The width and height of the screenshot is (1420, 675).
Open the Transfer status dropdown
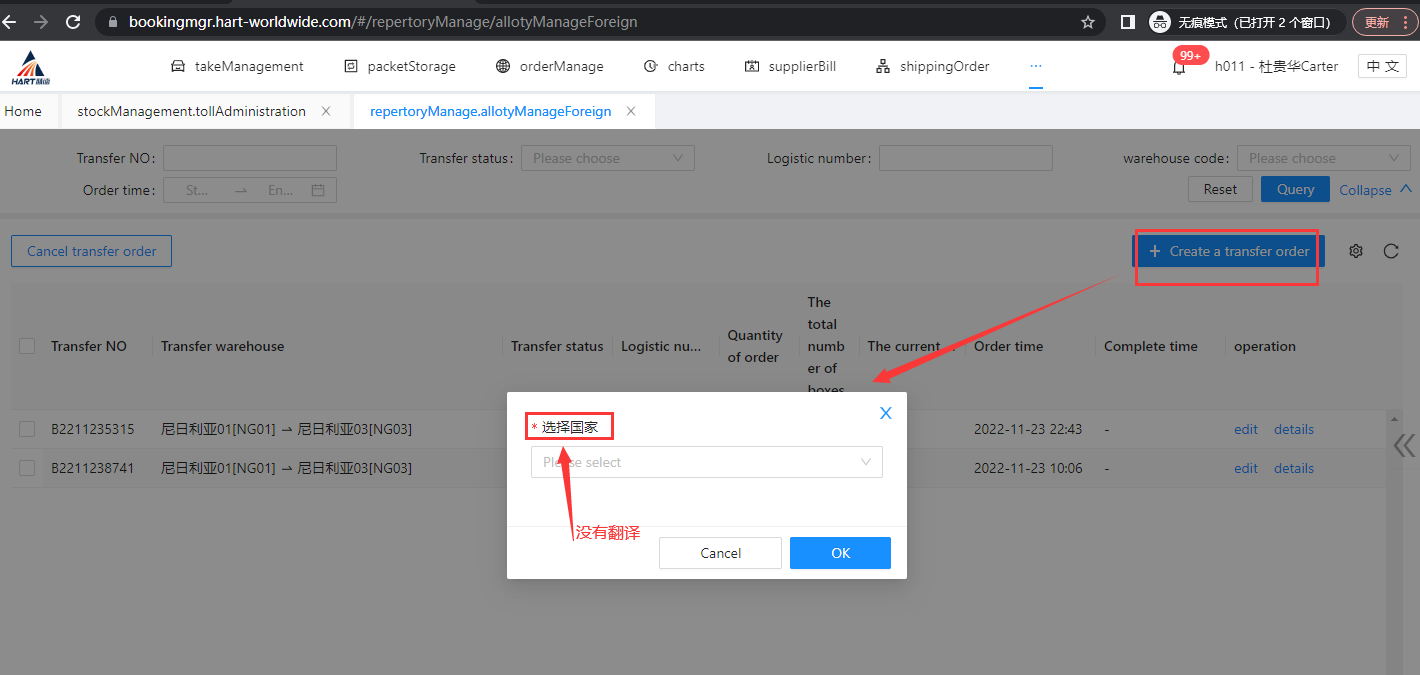(607, 158)
